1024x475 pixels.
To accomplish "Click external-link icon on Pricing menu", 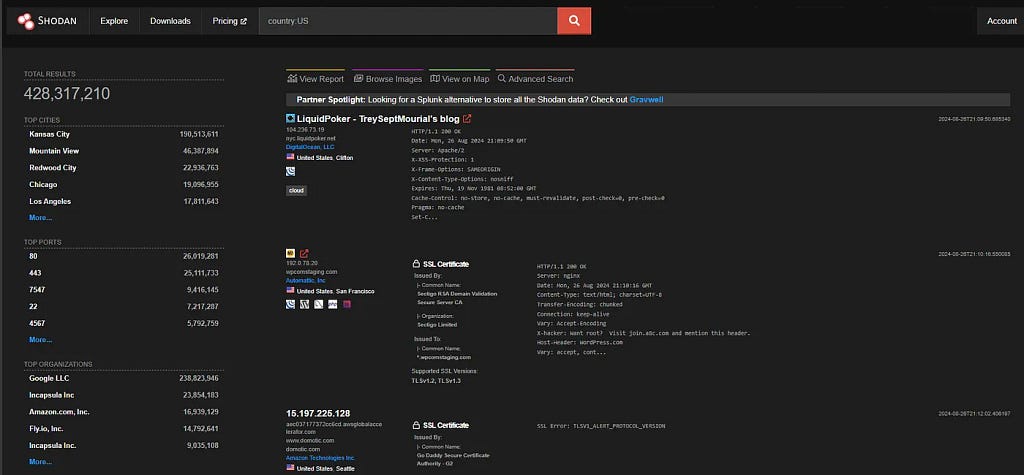I will coord(244,21).
